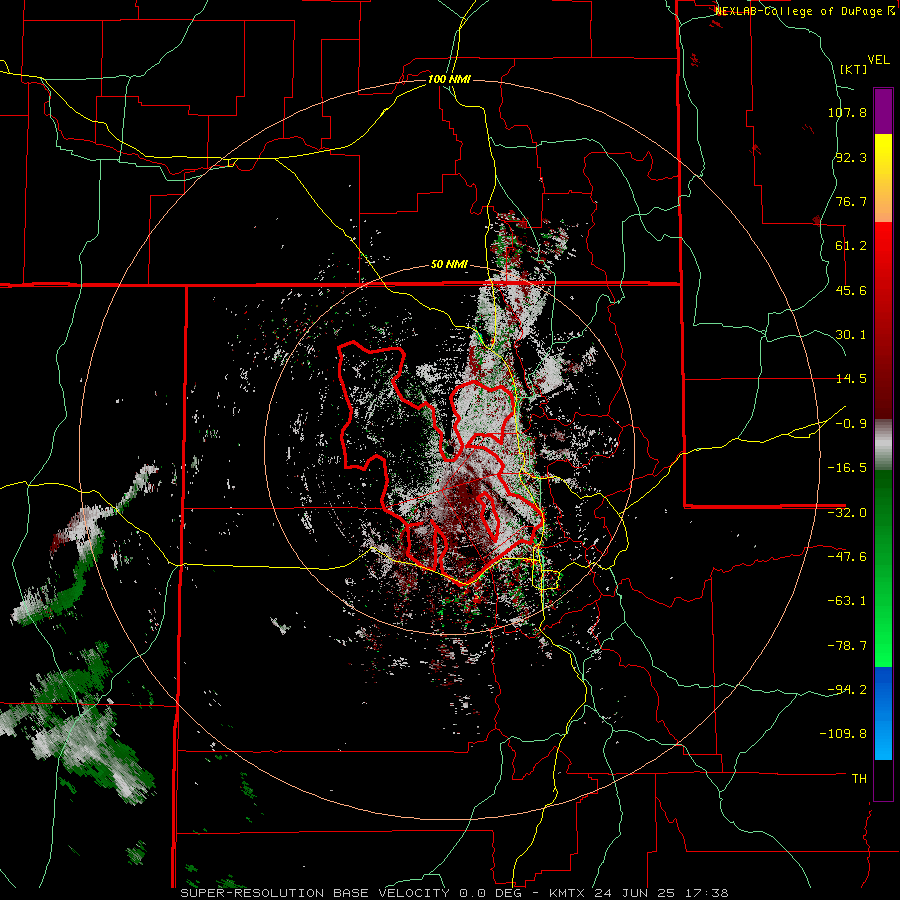
Task: Select the 76.7 scale value
Action: [851, 201]
